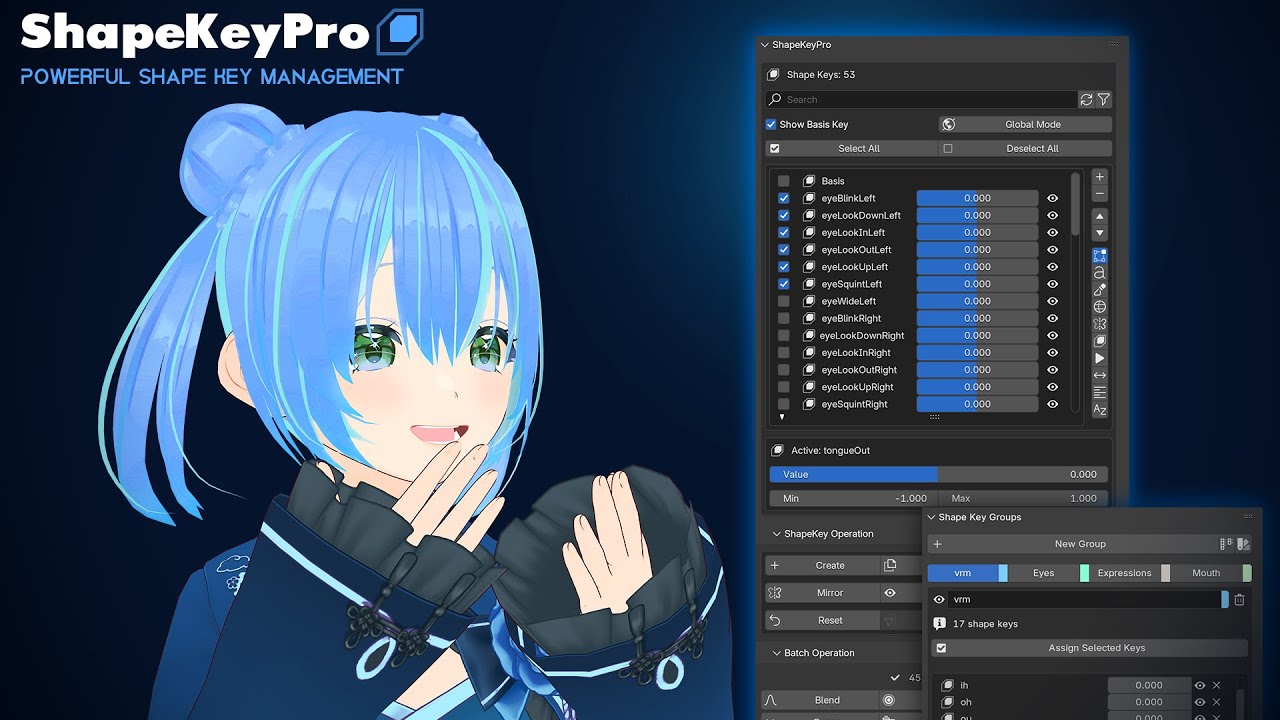Image resolution: width=1280 pixels, height=720 pixels.
Task: Click the New Group button
Action: 1072,544
